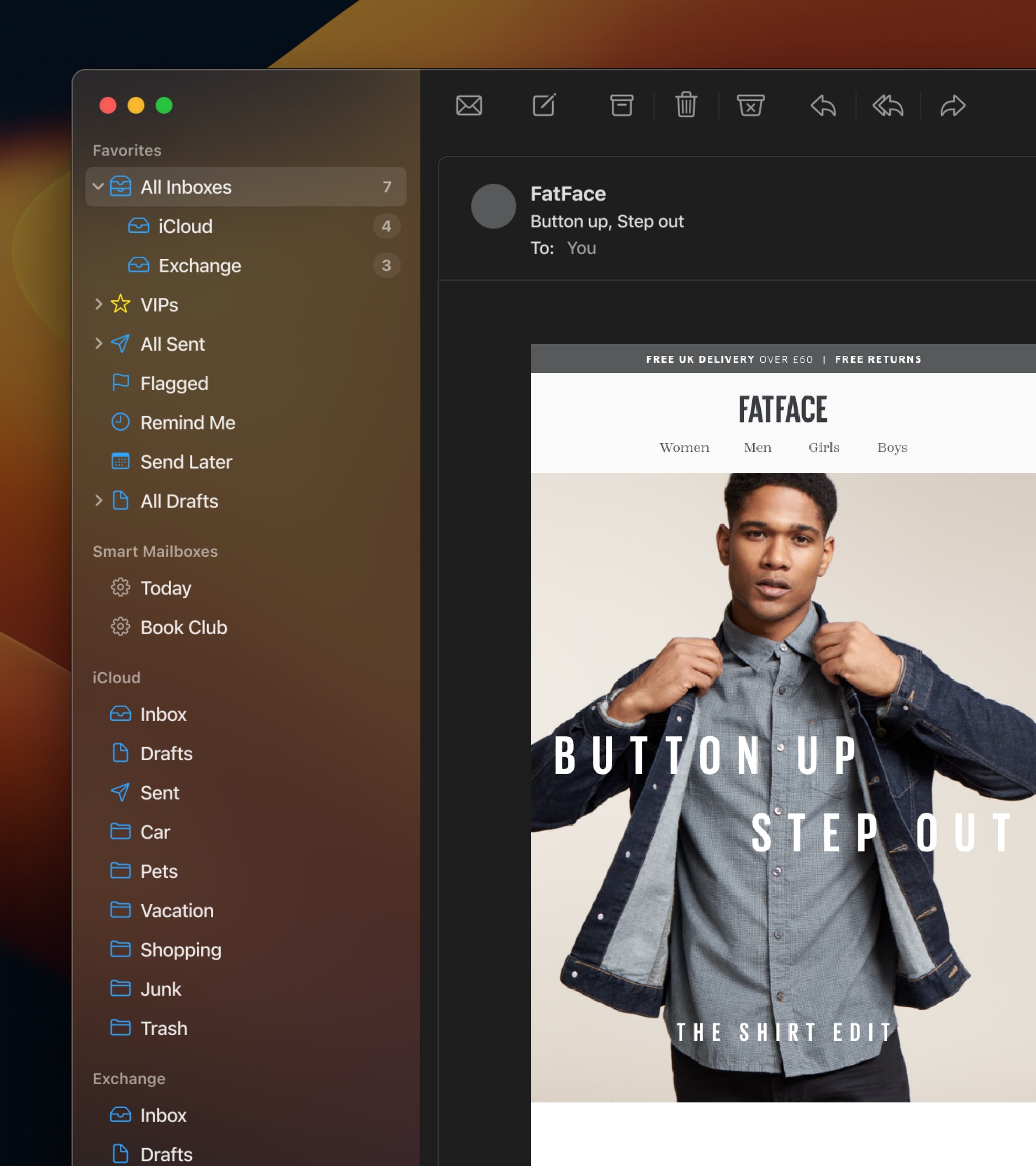Click the Flagged flag icon
Screen dimensions: 1036x1166
point(120,383)
